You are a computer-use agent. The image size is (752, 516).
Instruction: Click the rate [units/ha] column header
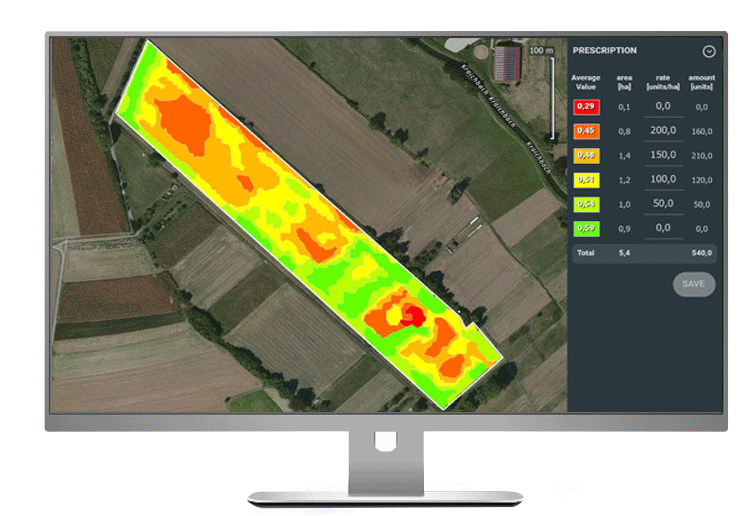pyautogui.click(x=663, y=82)
